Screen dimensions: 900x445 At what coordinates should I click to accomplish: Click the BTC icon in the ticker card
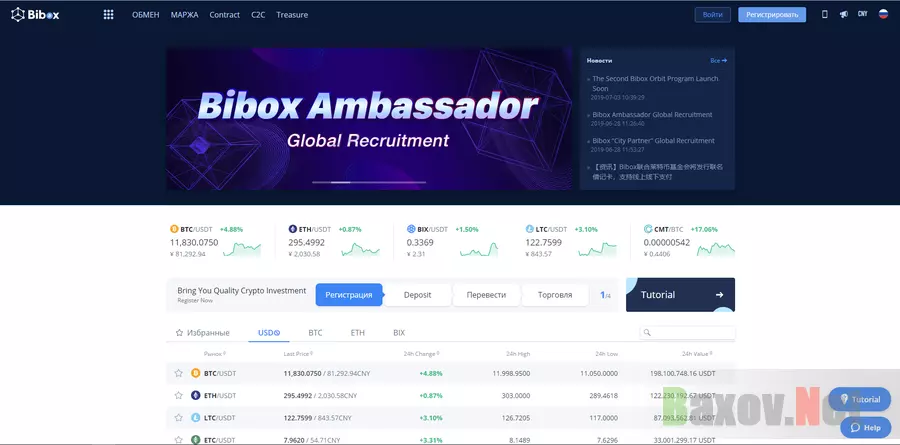(174, 229)
